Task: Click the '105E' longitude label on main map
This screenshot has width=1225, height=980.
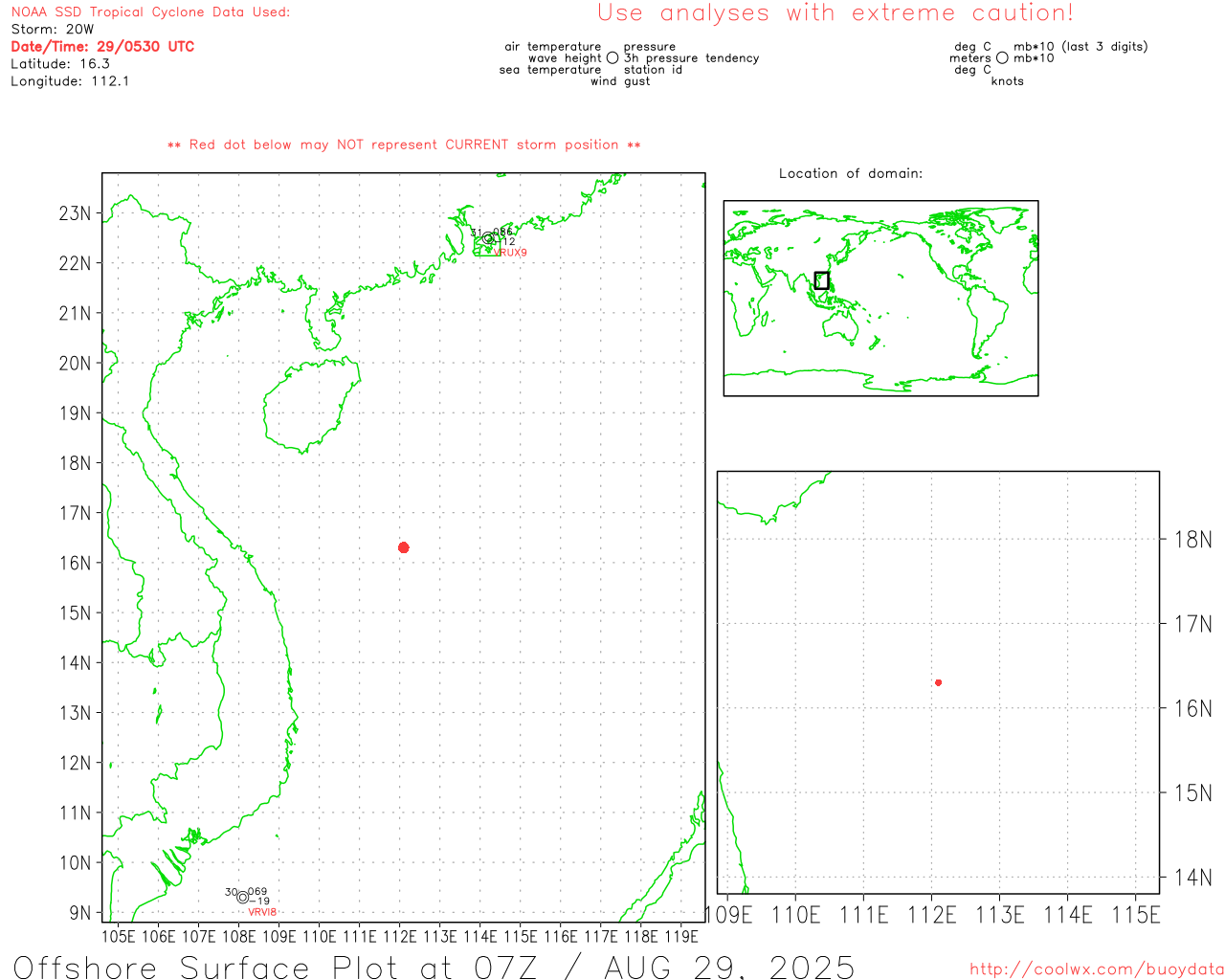Action: [119, 937]
